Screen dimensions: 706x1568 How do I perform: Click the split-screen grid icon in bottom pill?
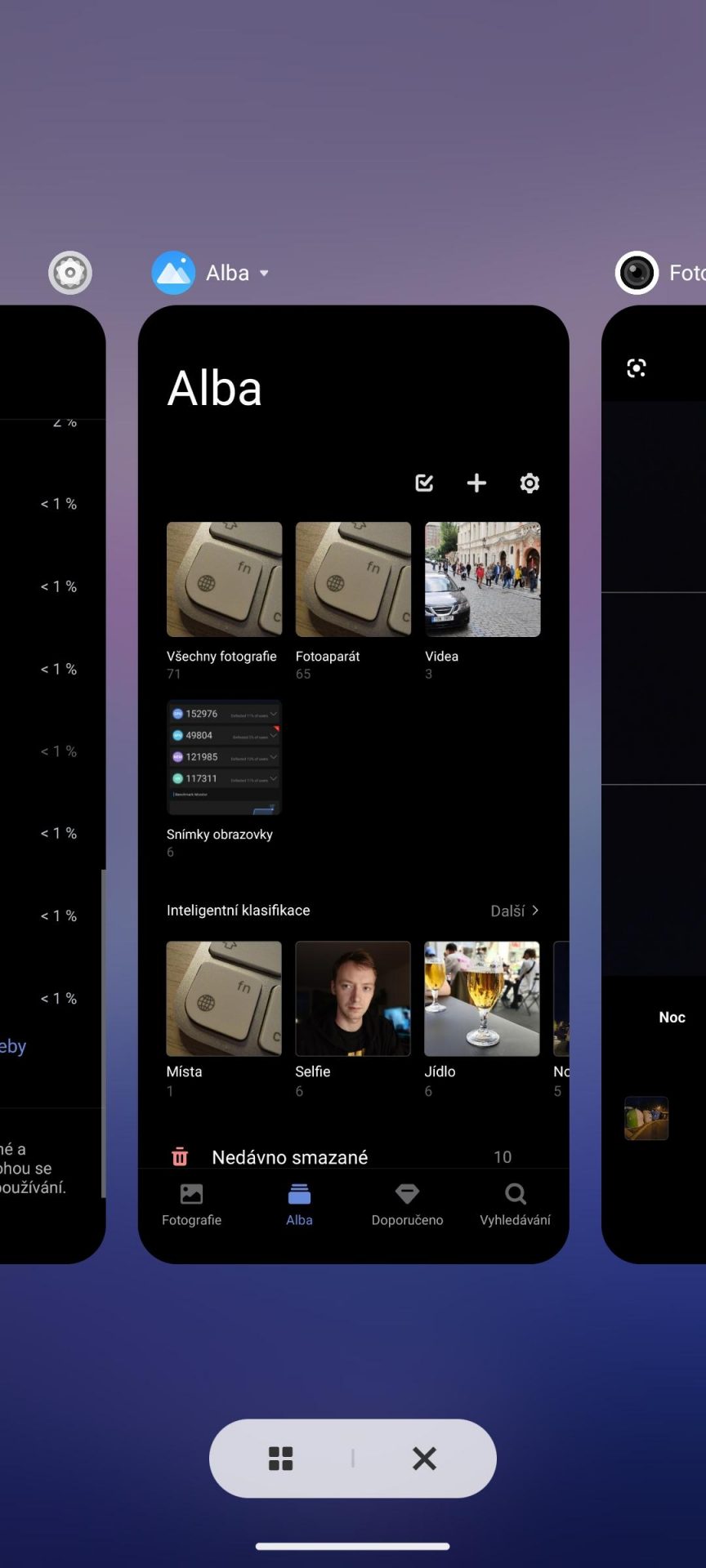(280, 1459)
